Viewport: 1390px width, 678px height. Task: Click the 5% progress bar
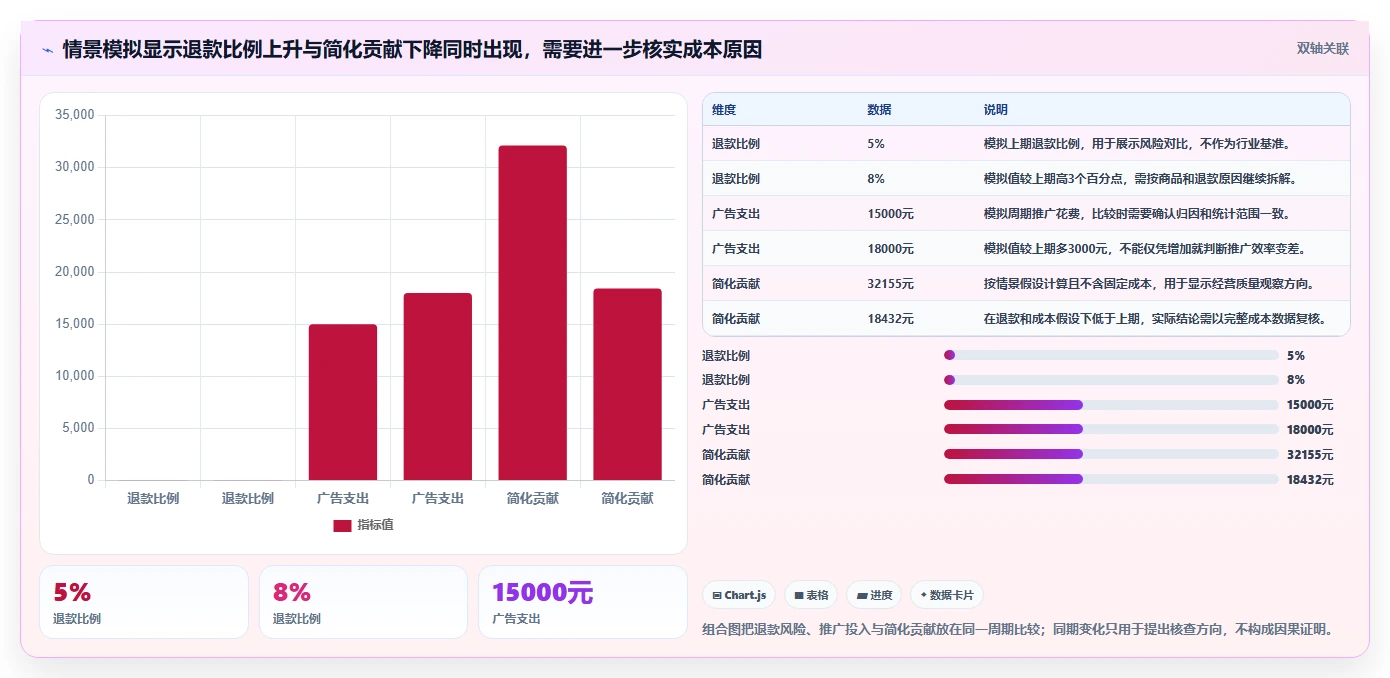[x=1111, y=355]
